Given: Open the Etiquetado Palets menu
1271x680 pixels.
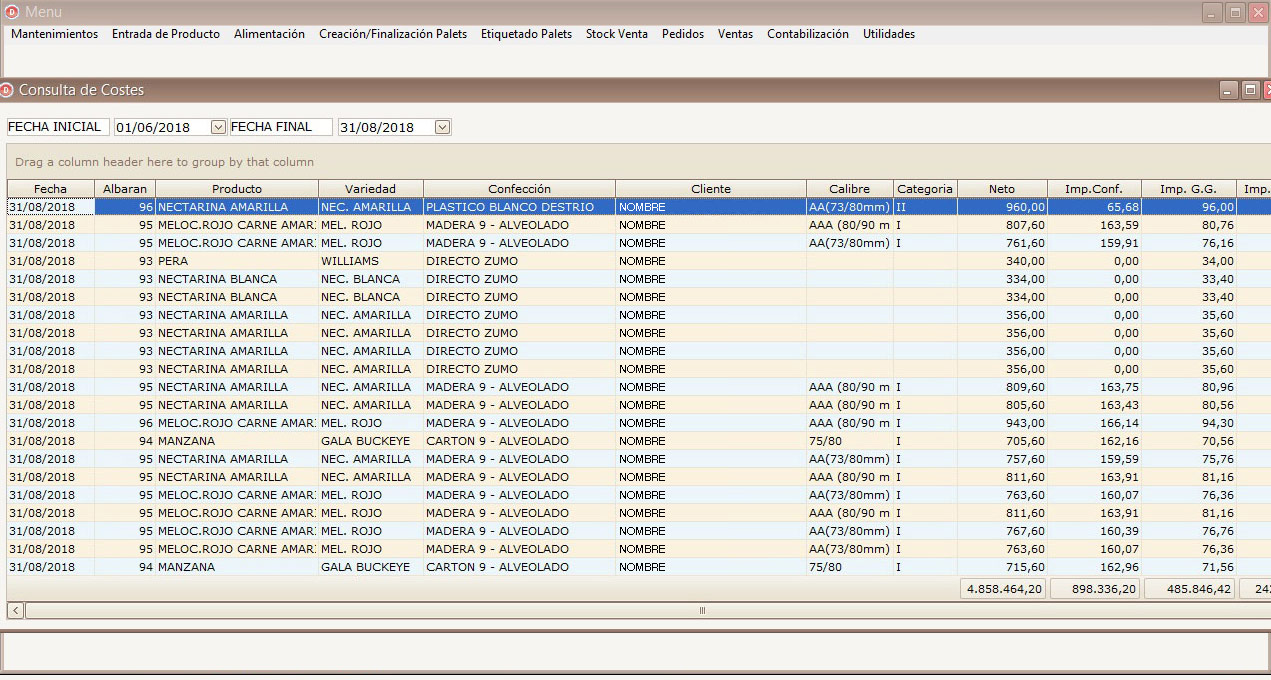Looking at the screenshot, I should 526,34.
